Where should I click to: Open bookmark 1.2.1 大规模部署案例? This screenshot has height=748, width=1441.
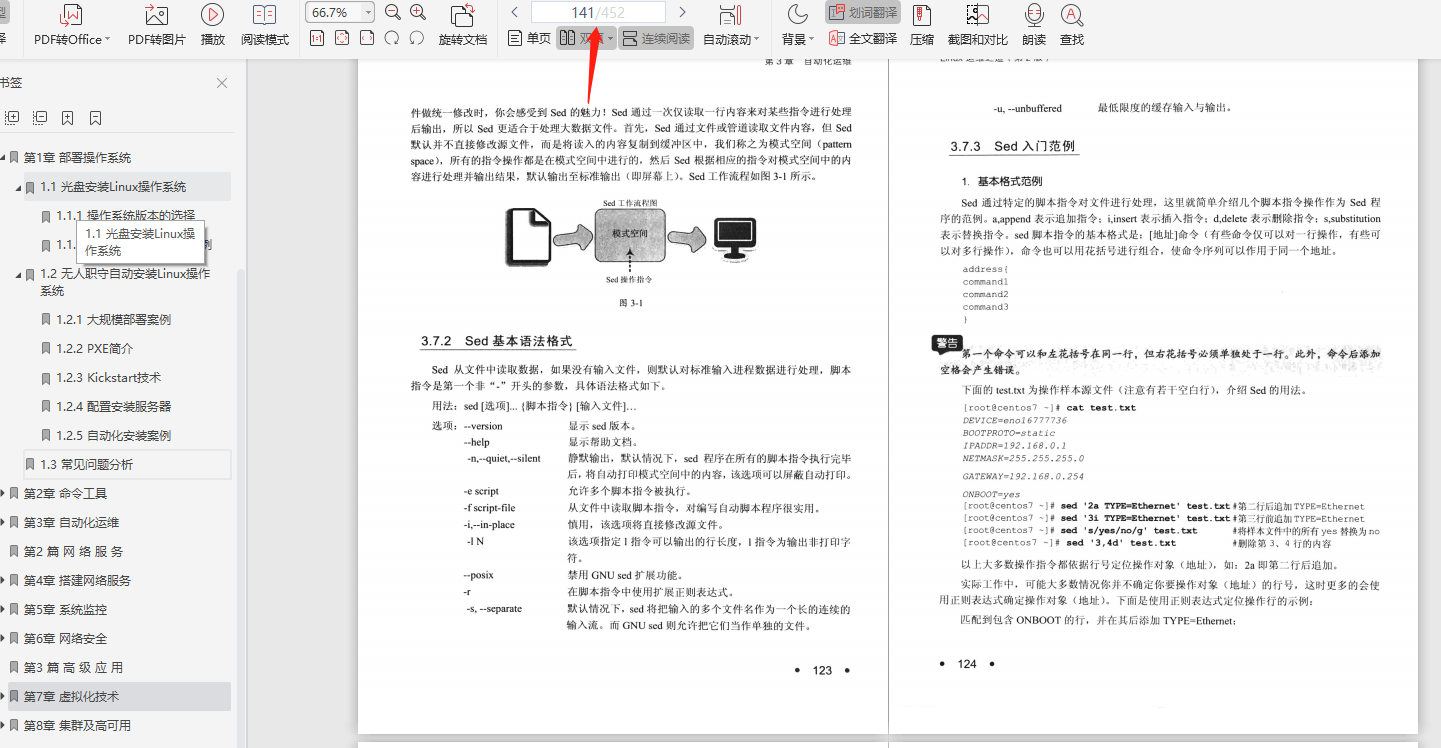pos(113,320)
